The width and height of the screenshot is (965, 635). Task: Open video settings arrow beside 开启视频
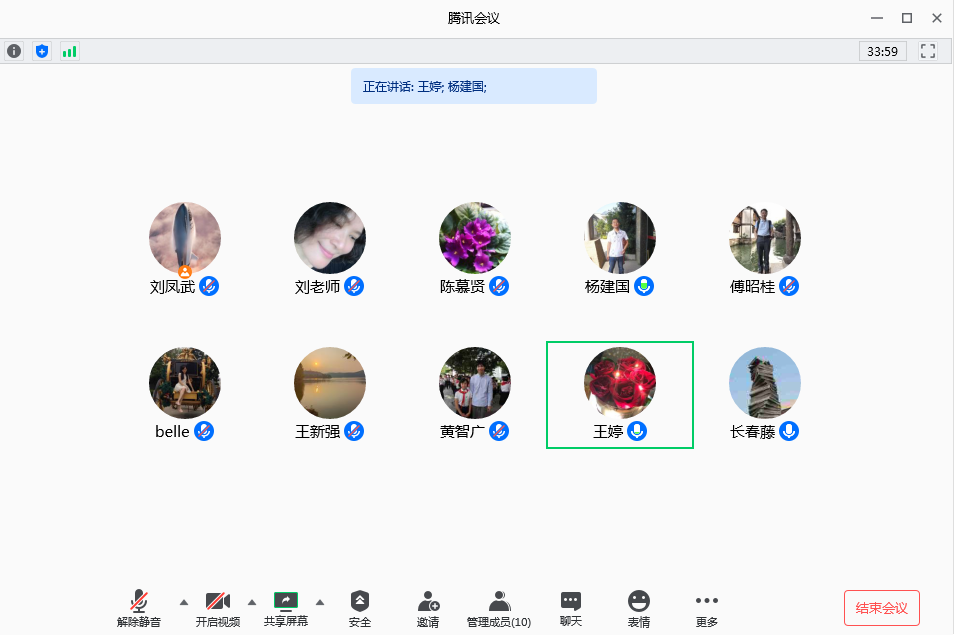pos(251,603)
